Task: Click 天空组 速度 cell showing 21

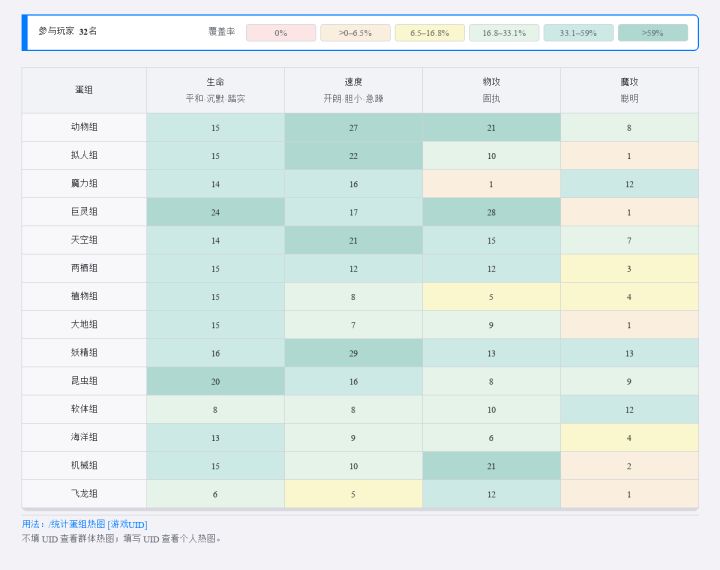Action: click(x=353, y=240)
